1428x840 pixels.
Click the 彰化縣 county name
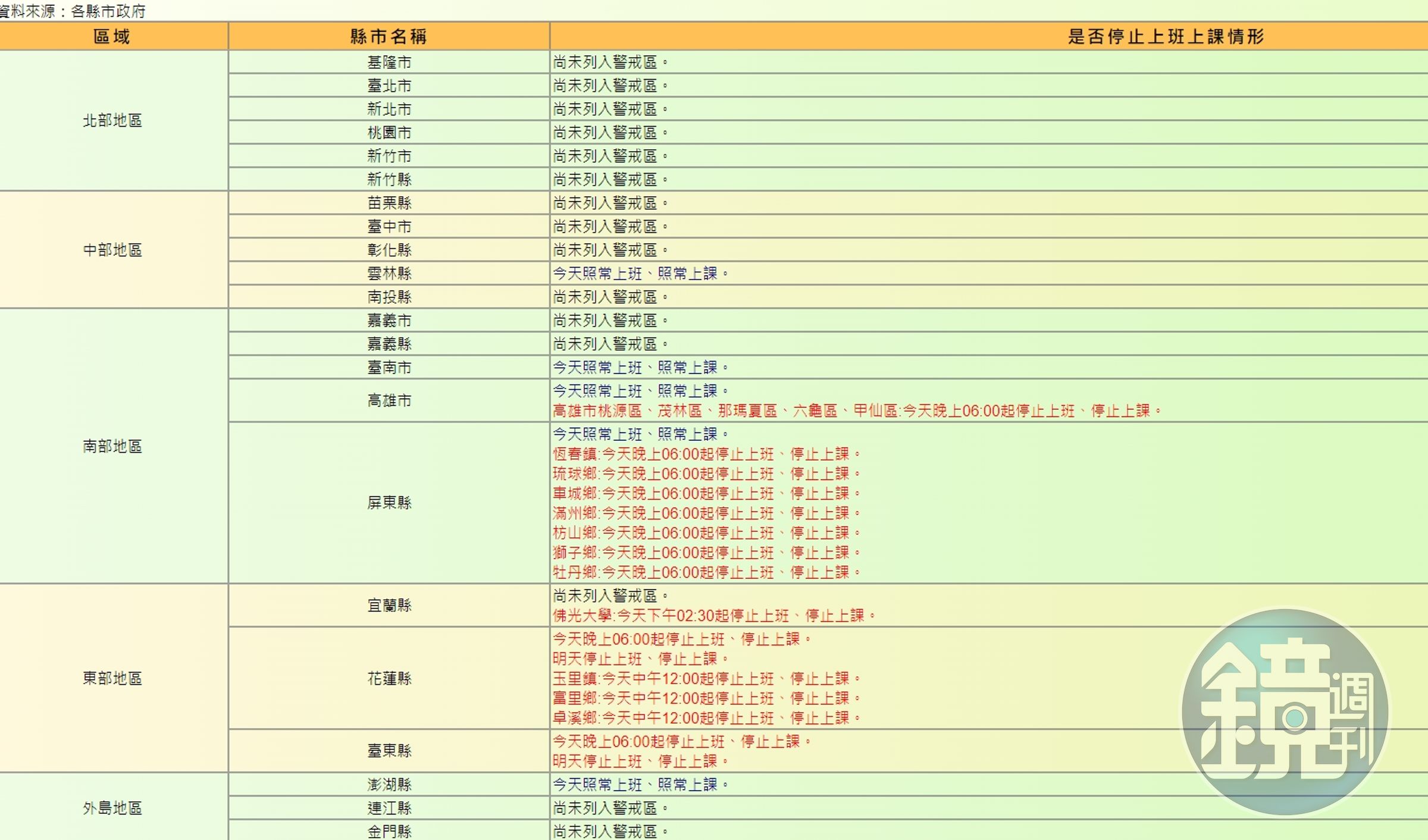pyautogui.click(x=389, y=250)
